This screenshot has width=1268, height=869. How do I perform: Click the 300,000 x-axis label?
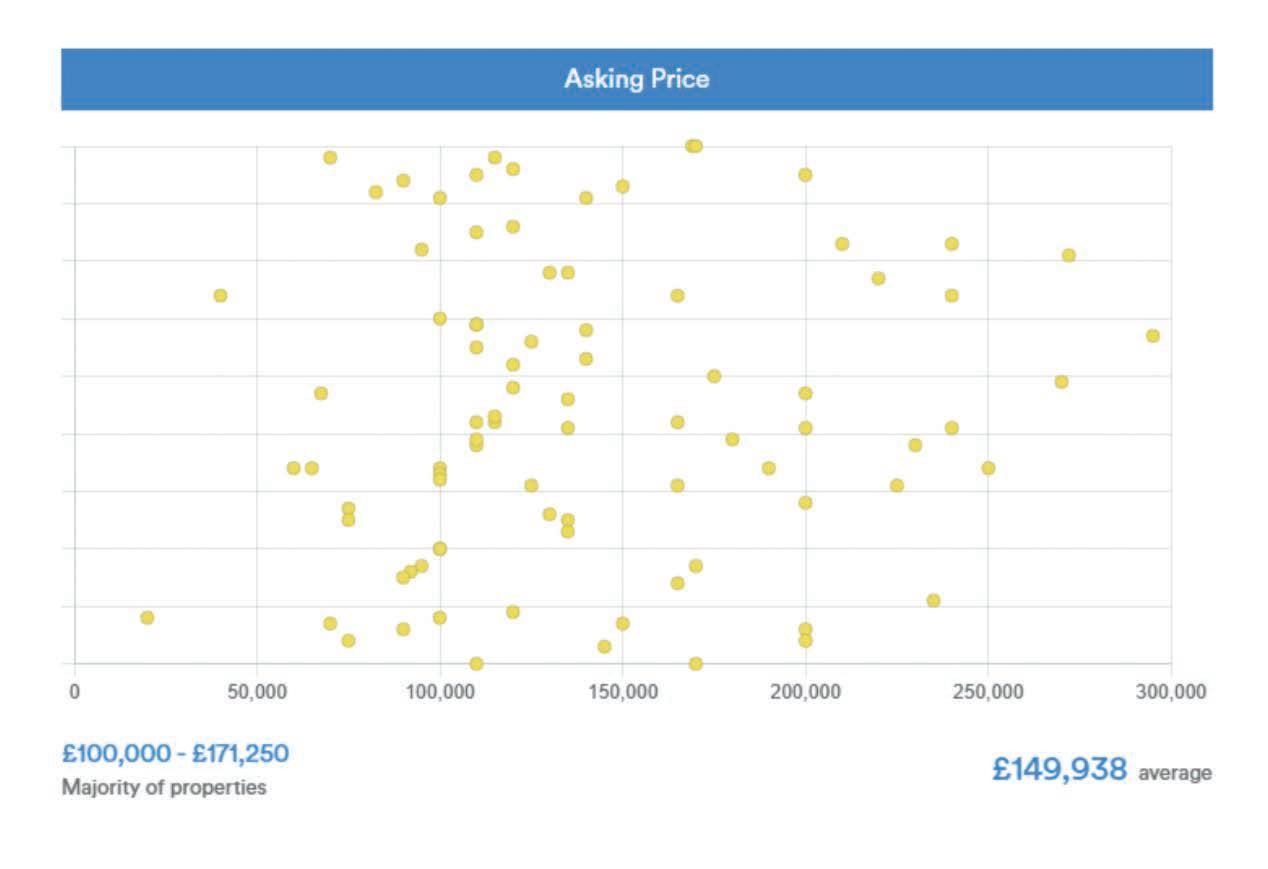[x=1170, y=692]
